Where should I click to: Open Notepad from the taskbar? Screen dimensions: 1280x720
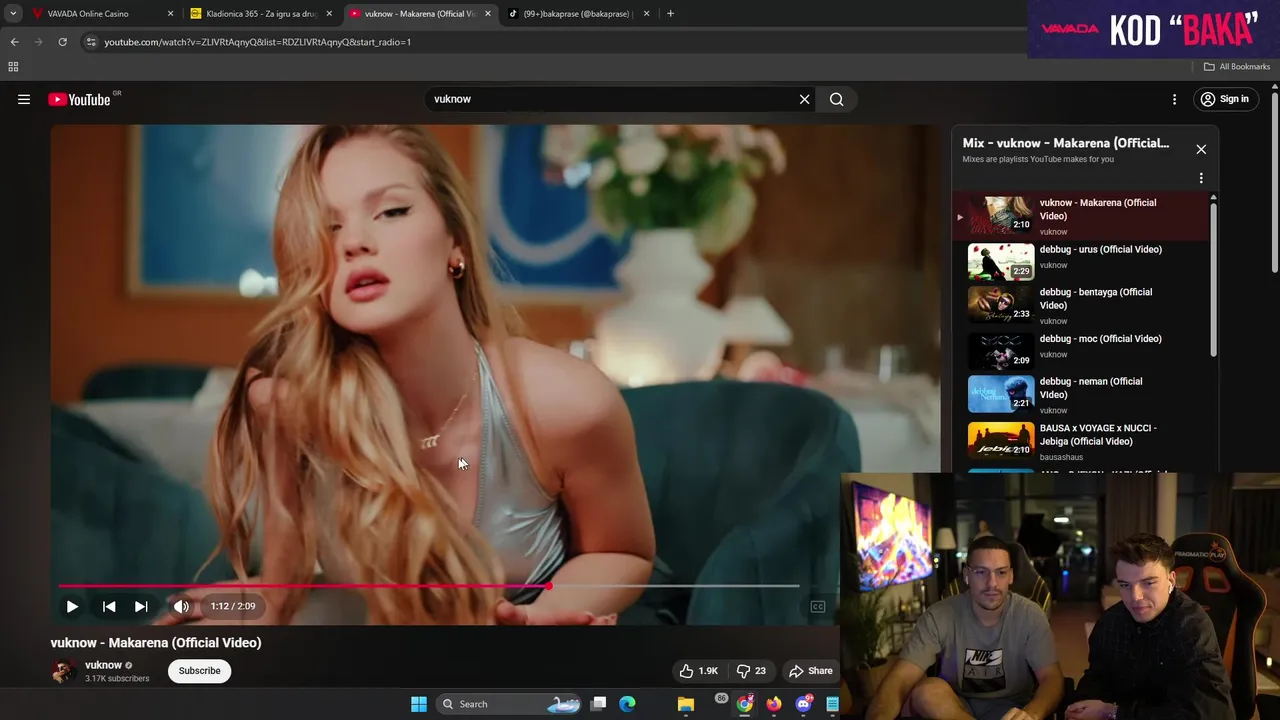pyautogui.click(x=832, y=704)
